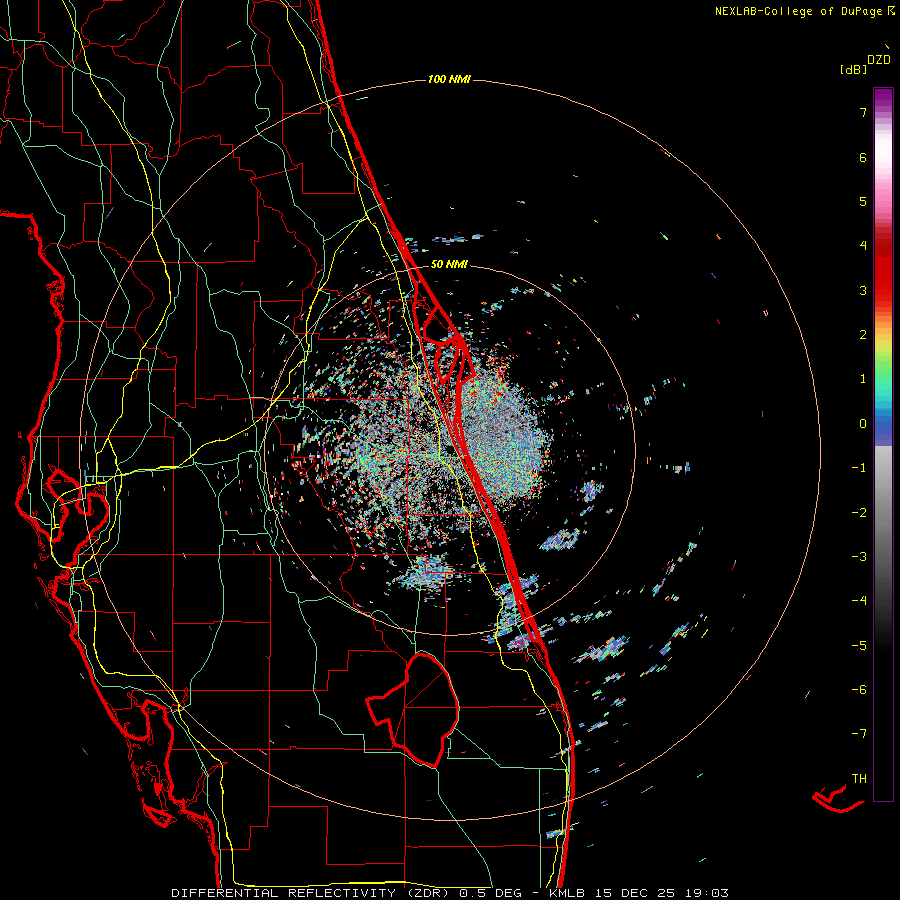
Task: Click the 5 value on color scale
Action: (863, 201)
